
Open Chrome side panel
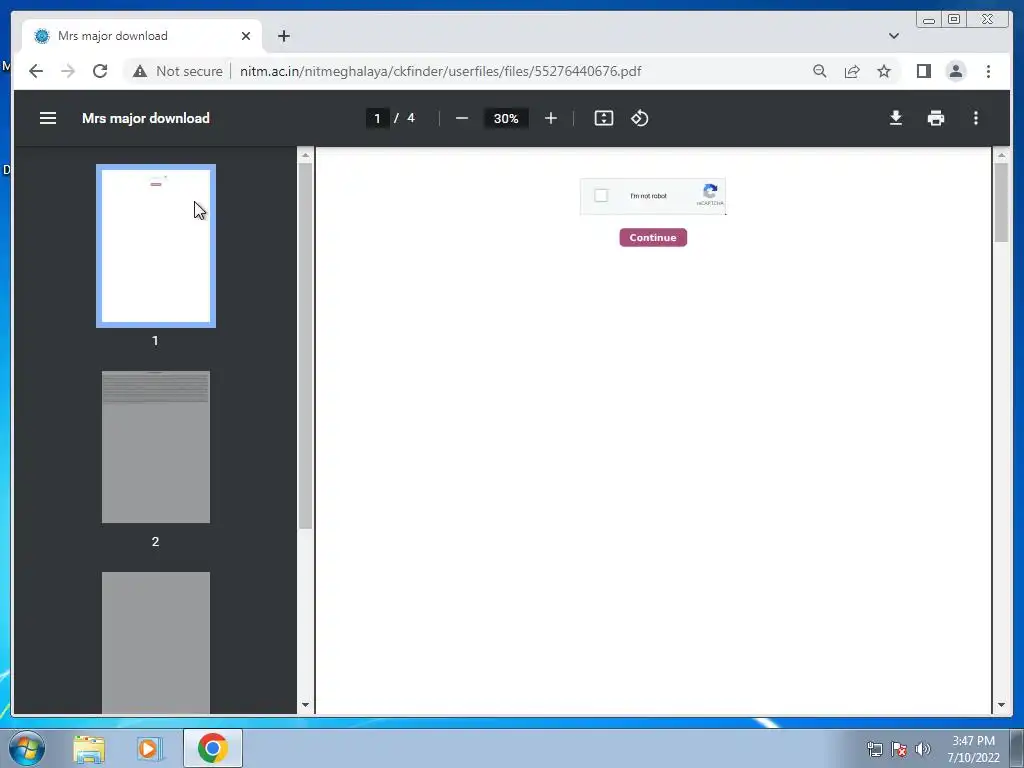(x=923, y=71)
